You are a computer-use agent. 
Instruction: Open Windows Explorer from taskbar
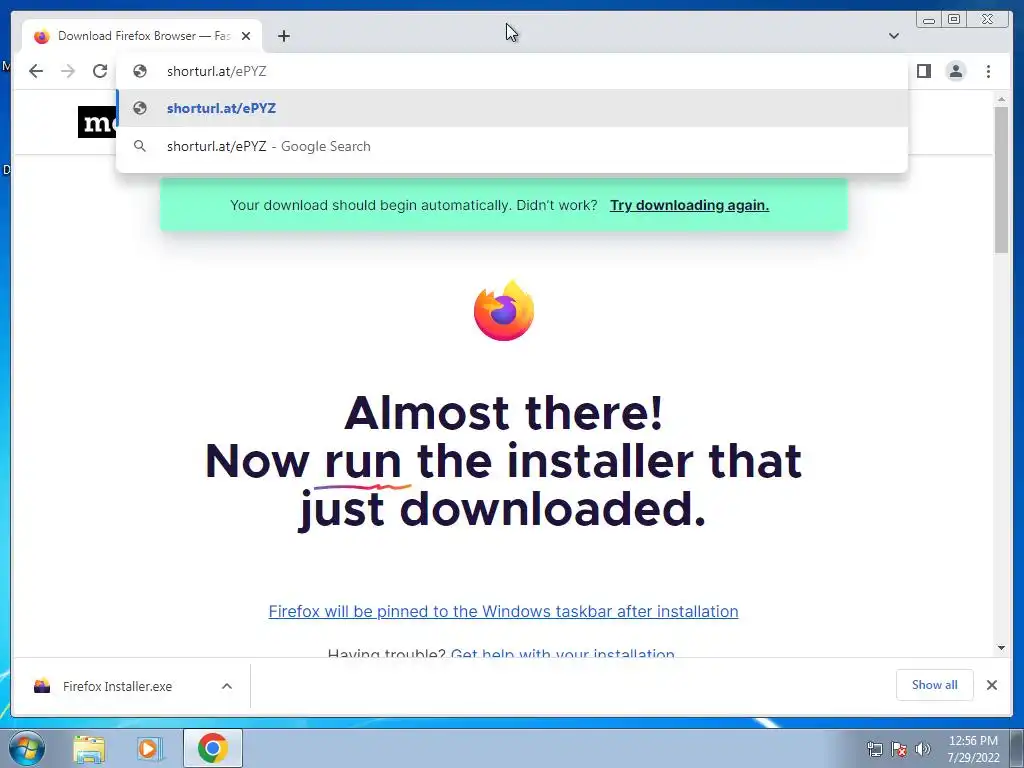click(x=89, y=748)
